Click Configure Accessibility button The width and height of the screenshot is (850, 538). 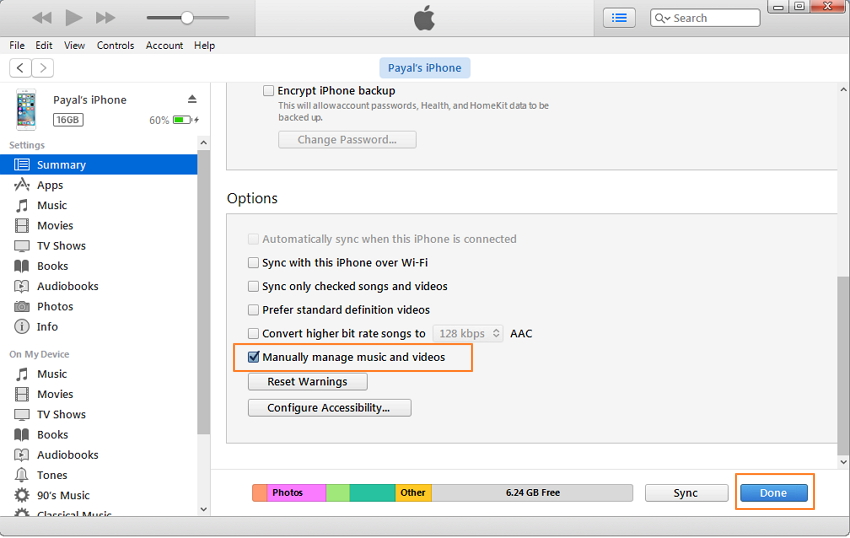click(329, 408)
